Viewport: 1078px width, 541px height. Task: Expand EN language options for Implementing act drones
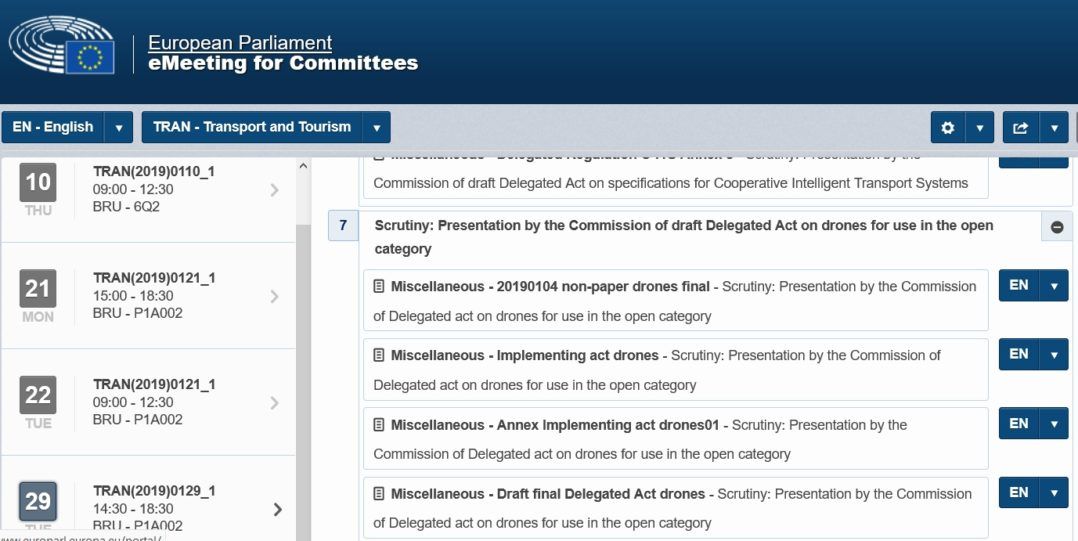pos(1053,355)
